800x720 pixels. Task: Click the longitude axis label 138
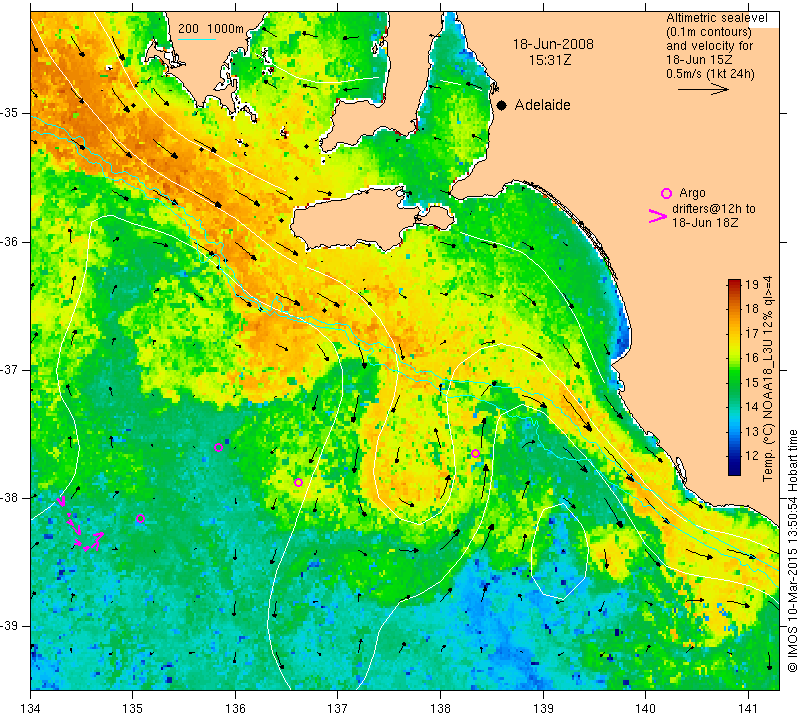point(440,708)
